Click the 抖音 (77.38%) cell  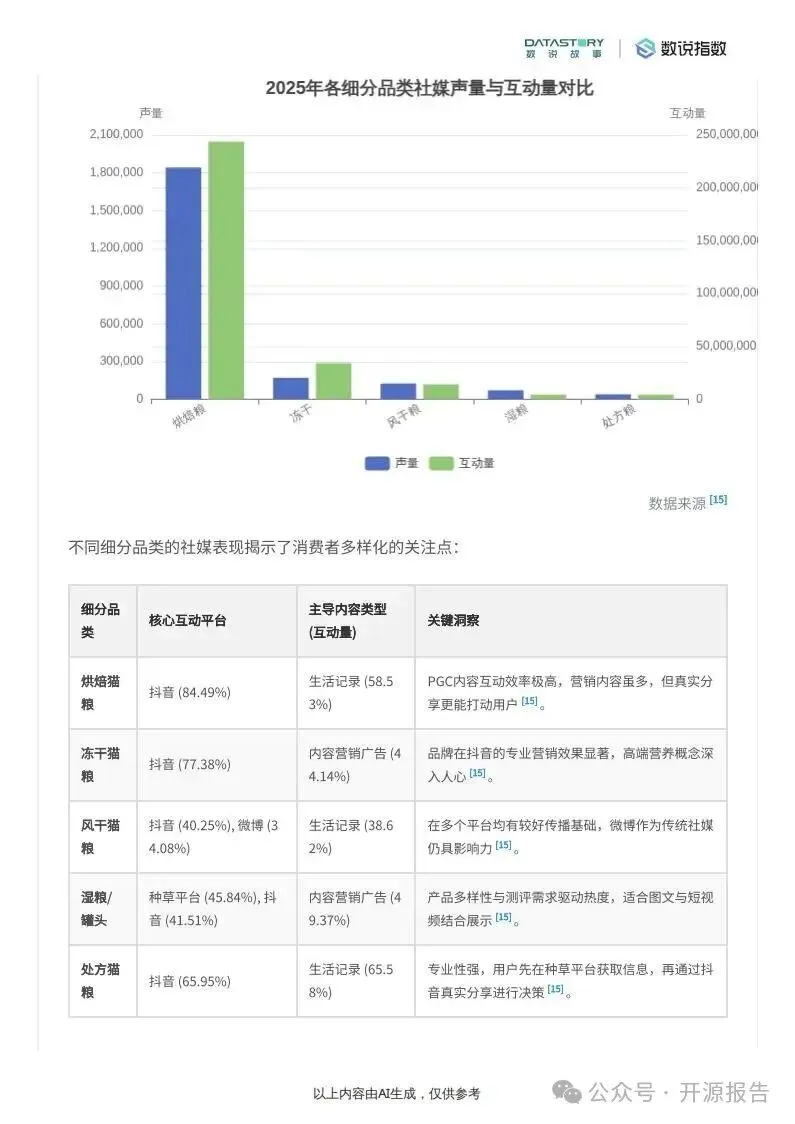(x=216, y=765)
